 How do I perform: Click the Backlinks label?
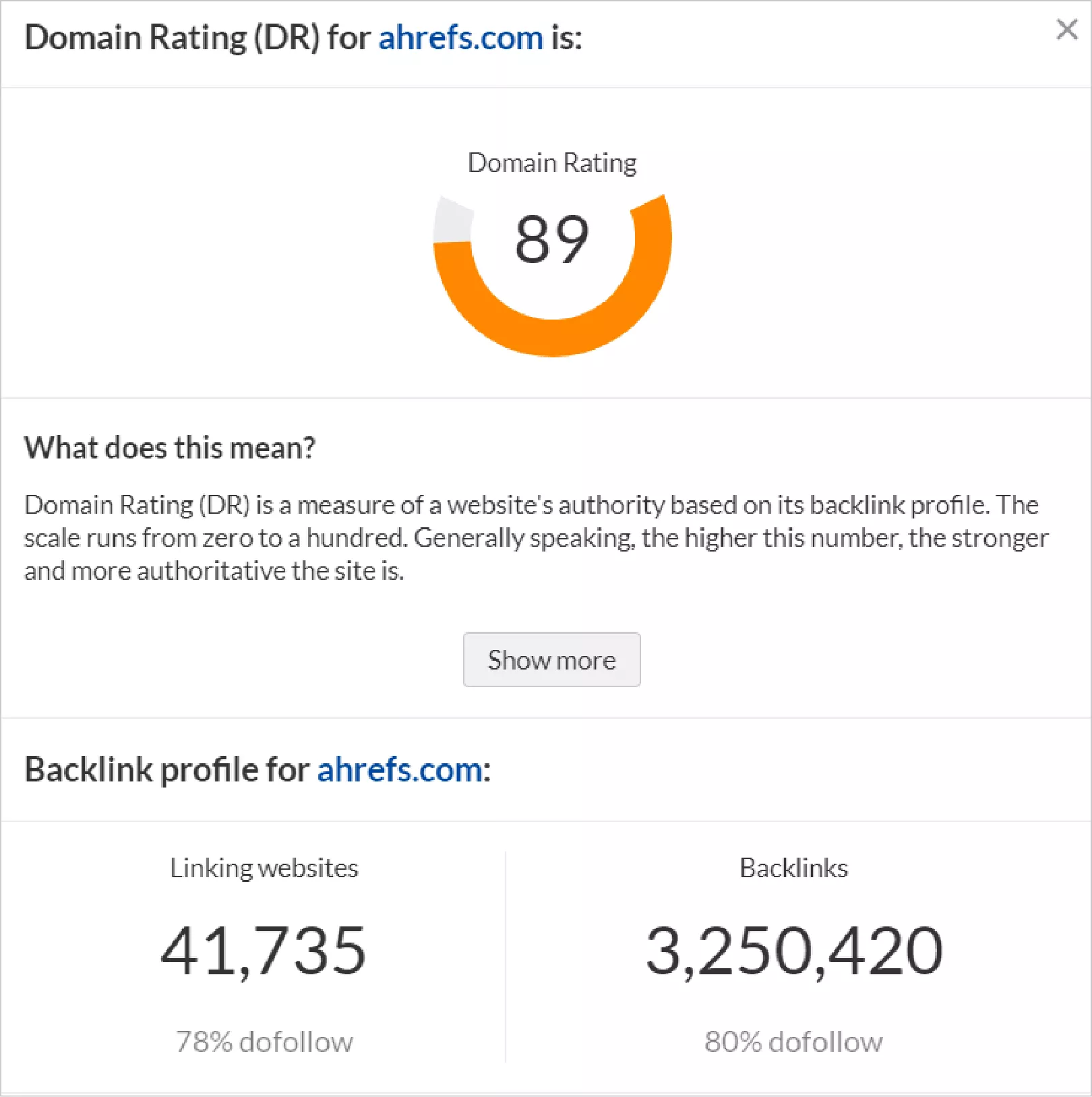click(x=793, y=868)
